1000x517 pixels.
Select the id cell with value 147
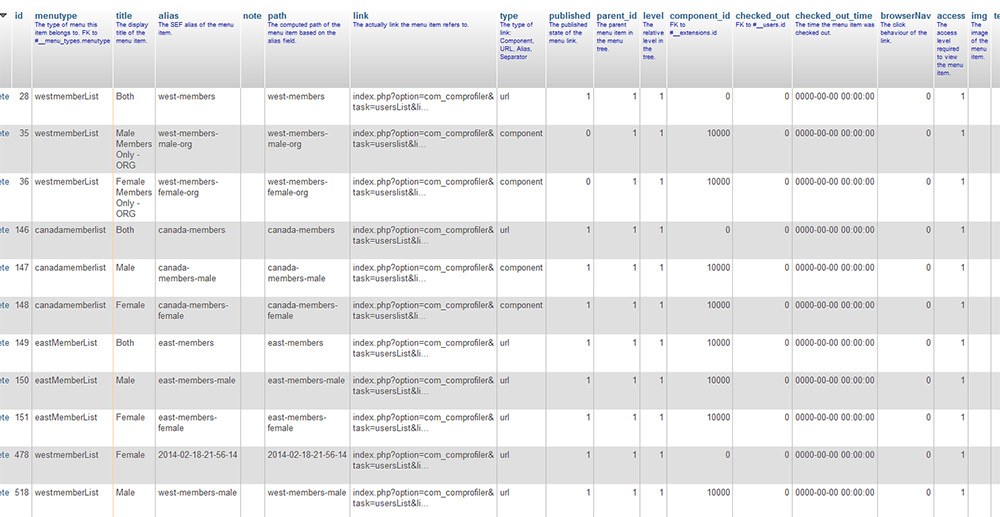click(x=22, y=268)
